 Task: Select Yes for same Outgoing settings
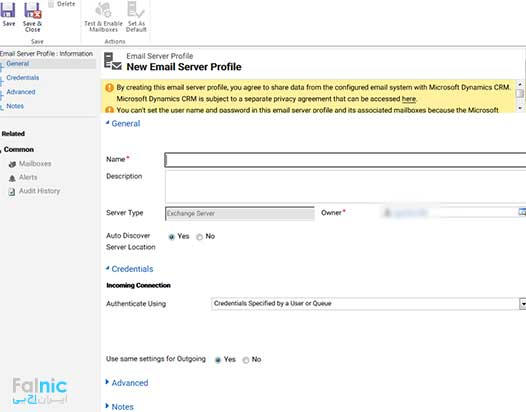click(218, 360)
